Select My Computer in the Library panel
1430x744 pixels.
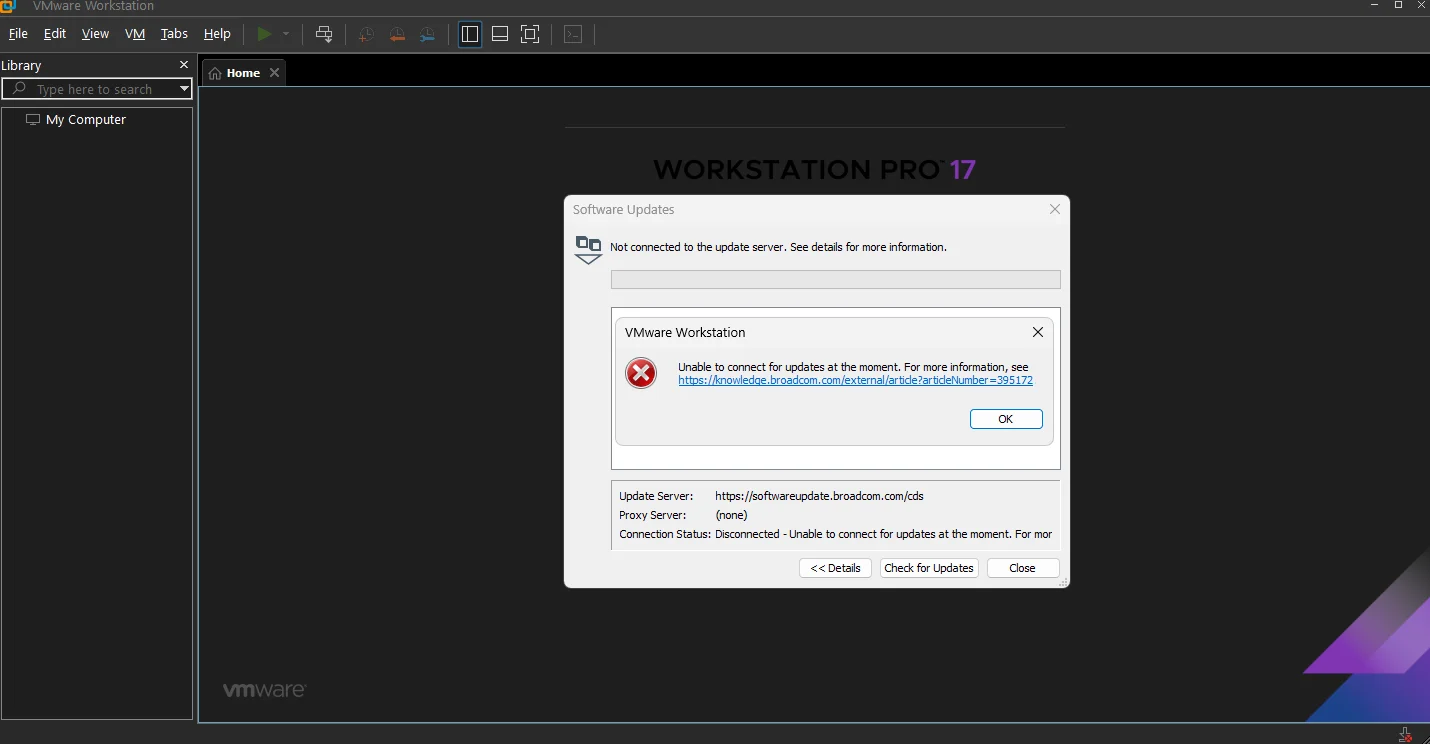pos(85,119)
